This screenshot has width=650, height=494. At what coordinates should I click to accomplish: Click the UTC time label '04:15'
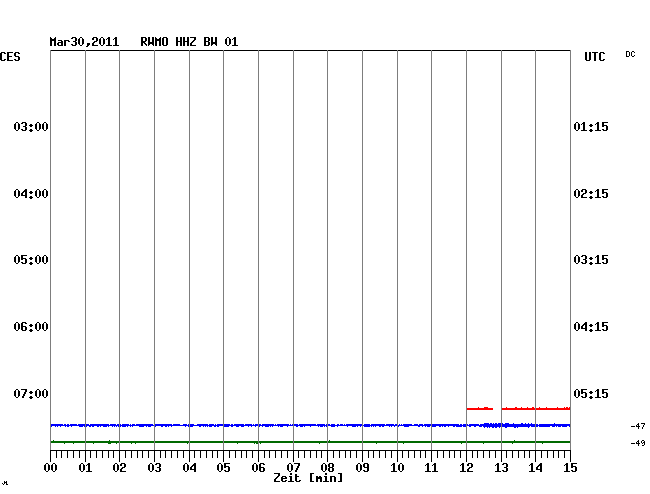point(591,327)
